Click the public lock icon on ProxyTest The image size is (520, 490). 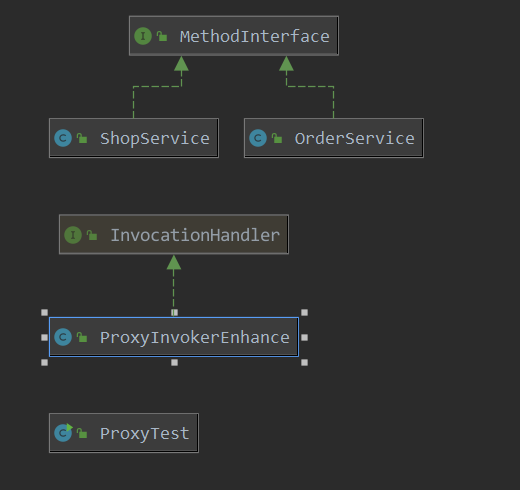click(82, 433)
